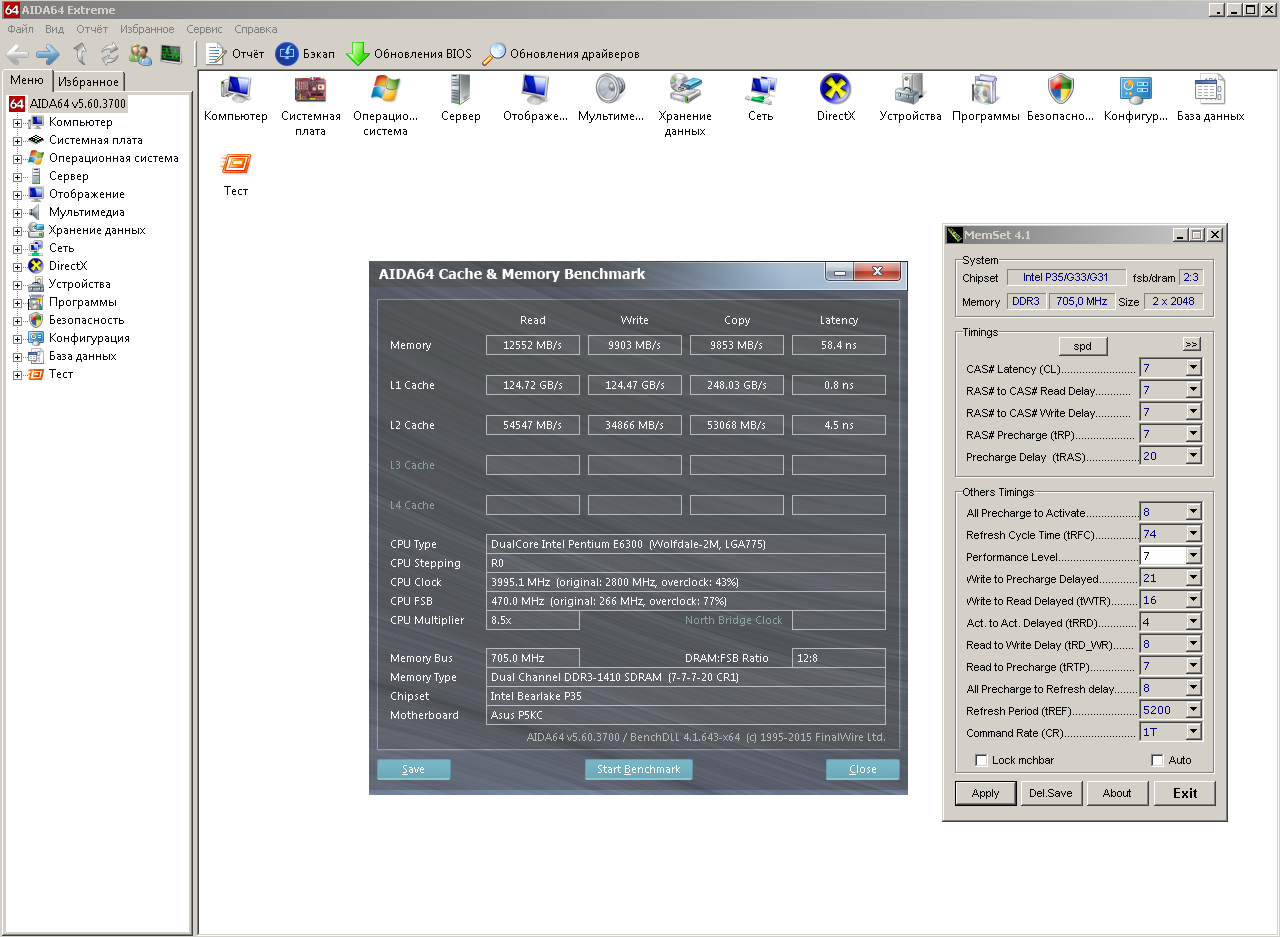Open the Системная плата category icon

pyautogui.click(x=310, y=90)
